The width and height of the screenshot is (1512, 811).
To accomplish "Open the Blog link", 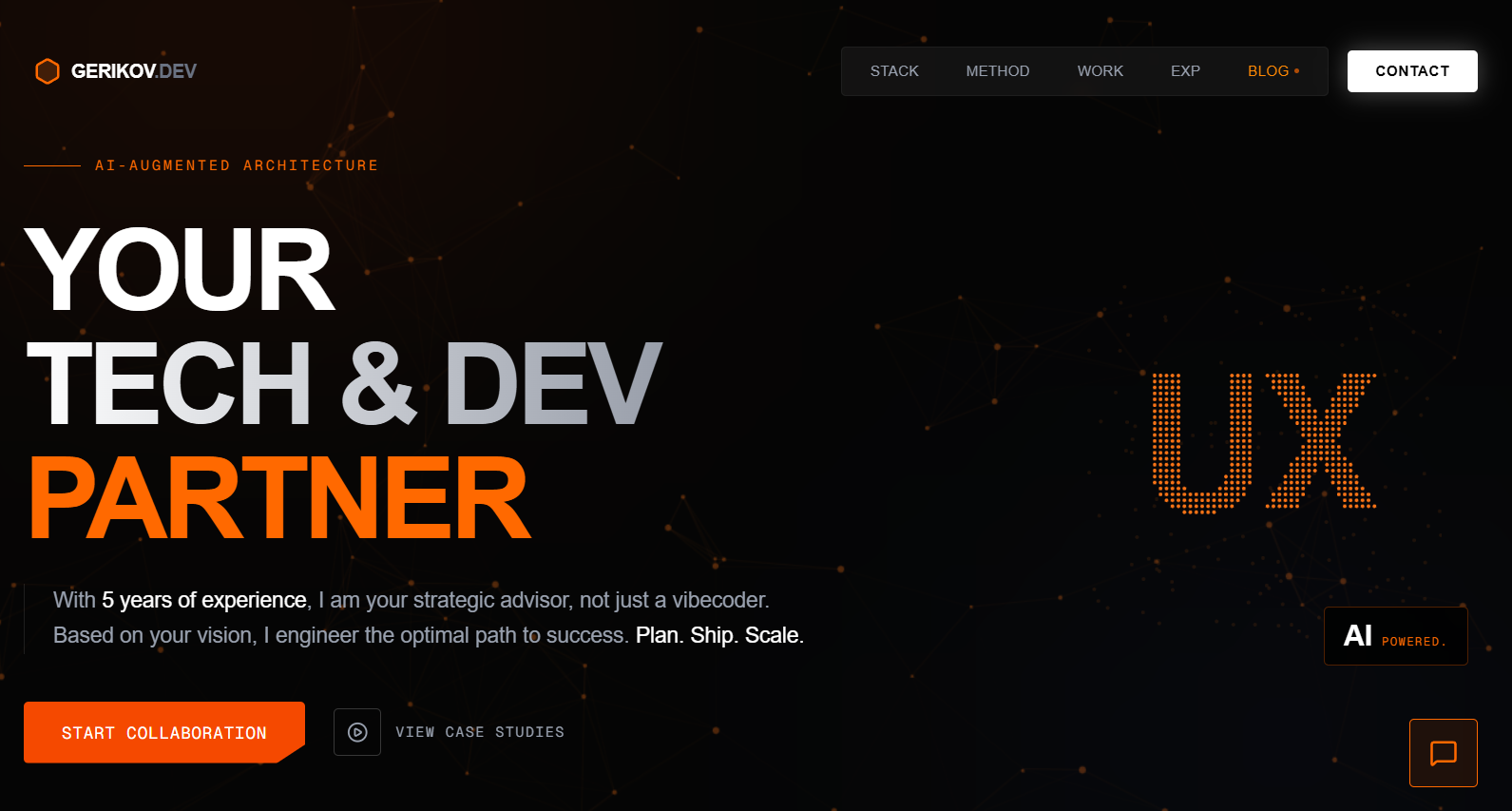I will pos(1273,71).
